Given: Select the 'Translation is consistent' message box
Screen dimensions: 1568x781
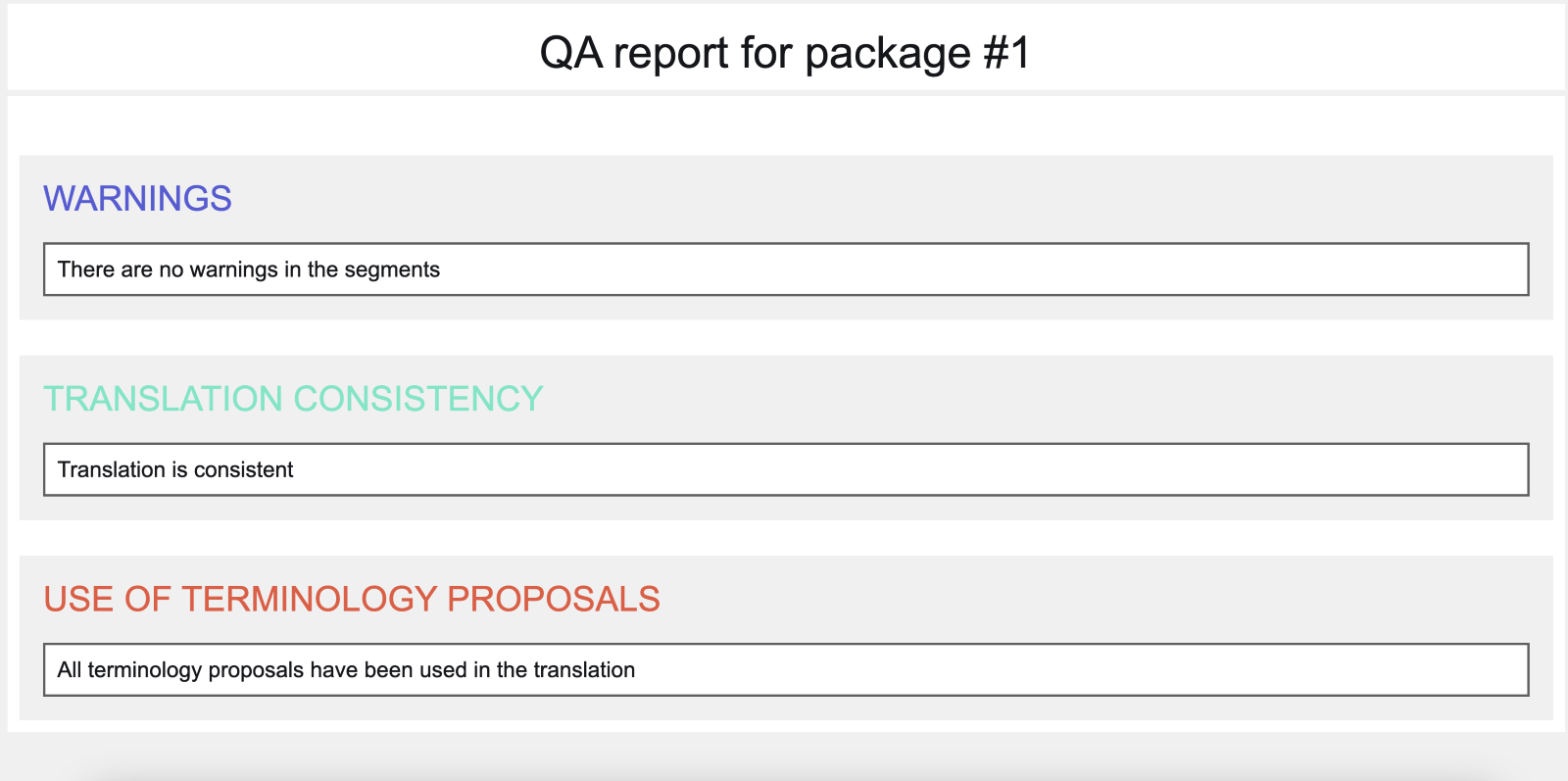Looking at the screenshot, I should point(786,469).
